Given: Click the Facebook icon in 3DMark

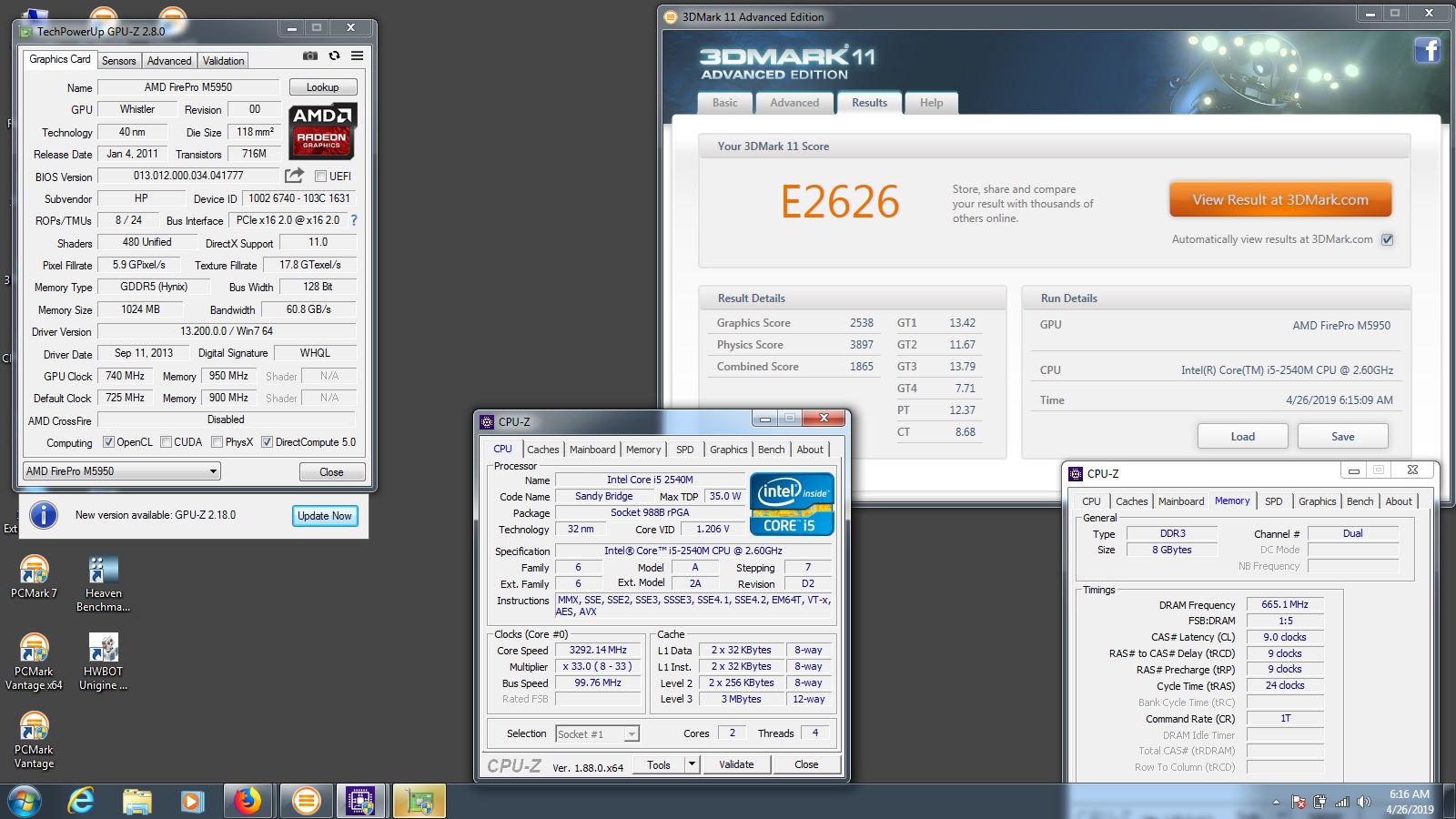Looking at the screenshot, I should coord(1427,50).
